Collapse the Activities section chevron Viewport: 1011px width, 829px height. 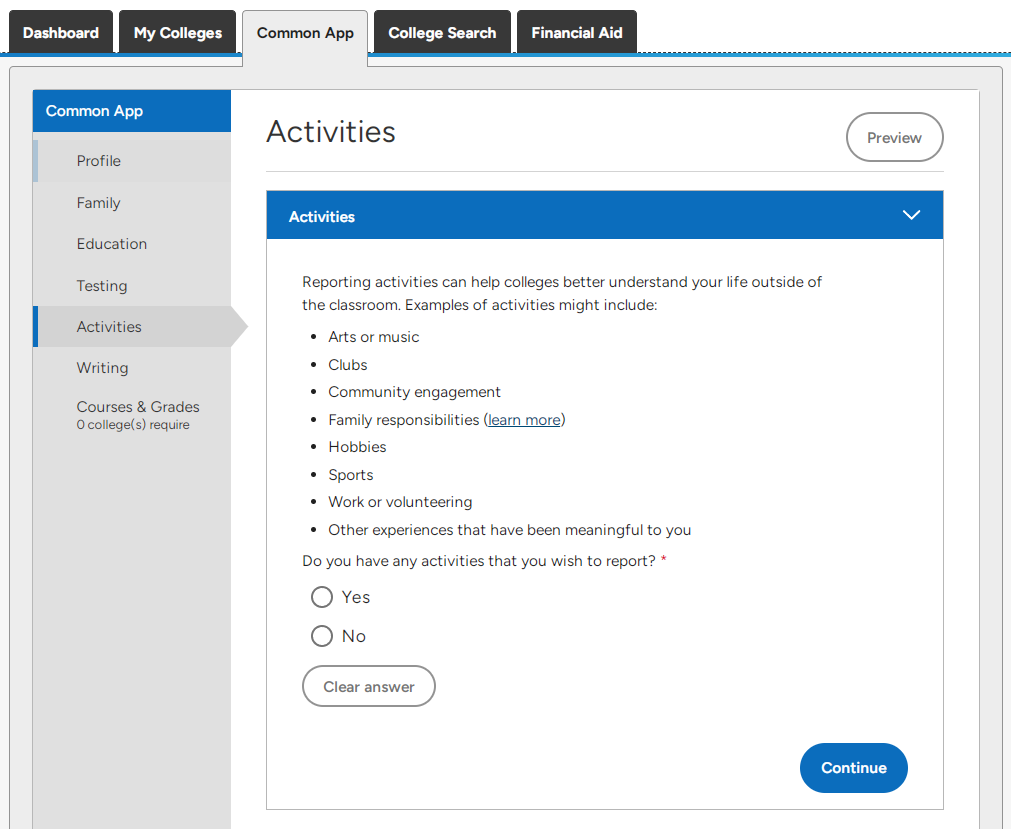[x=910, y=215]
